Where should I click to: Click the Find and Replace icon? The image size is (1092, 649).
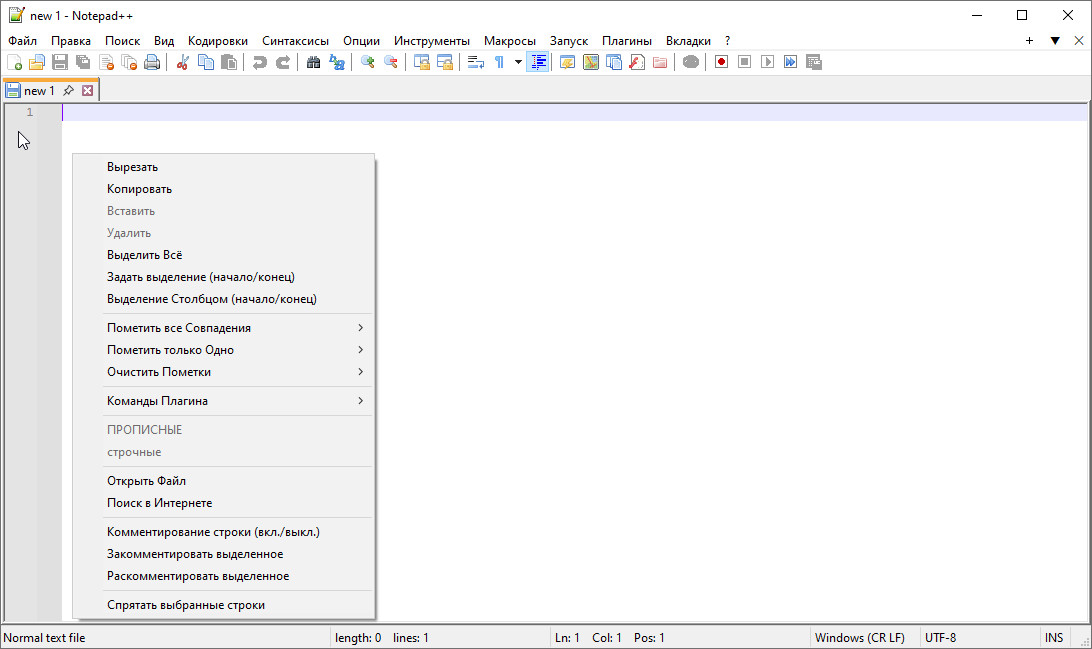337,62
